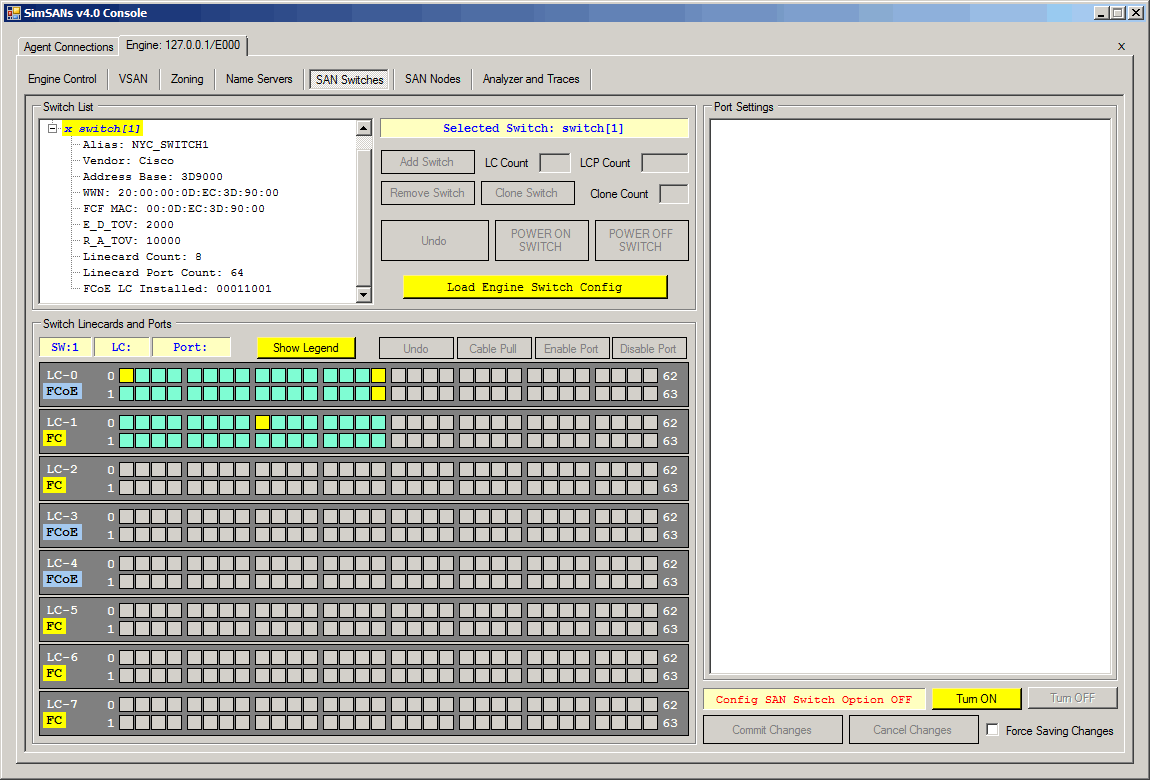Click the FCoE badge under LC-3
1150x780 pixels.
pos(62,533)
